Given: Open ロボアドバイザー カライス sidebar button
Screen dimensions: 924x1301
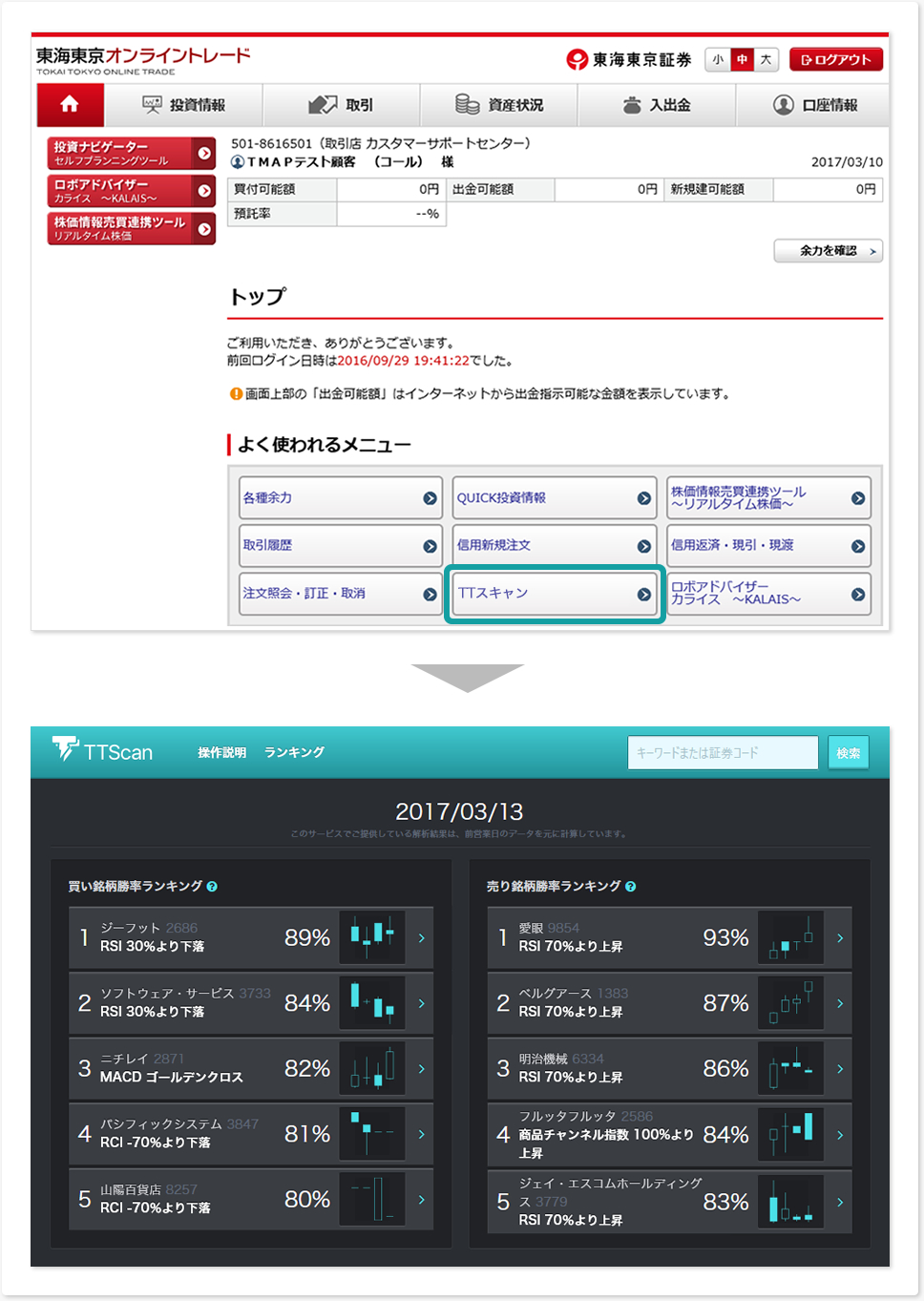Looking at the screenshot, I should [132, 191].
